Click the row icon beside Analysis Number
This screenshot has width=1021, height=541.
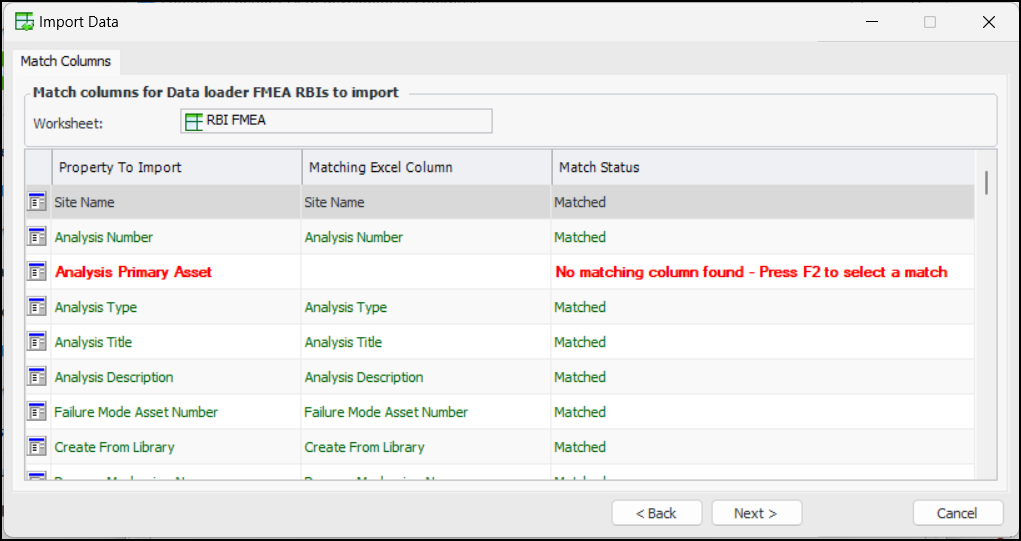coord(37,237)
